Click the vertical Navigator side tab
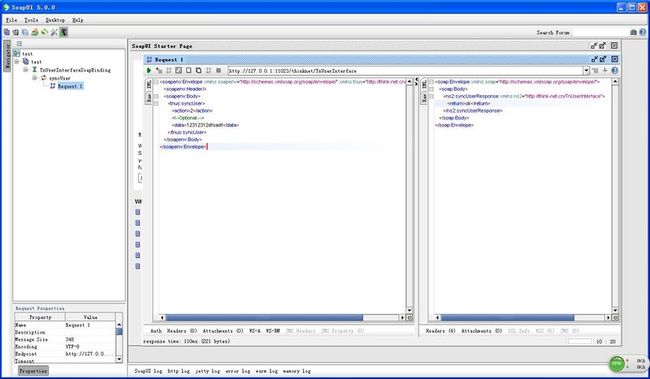The image size is (650, 379). point(7,56)
